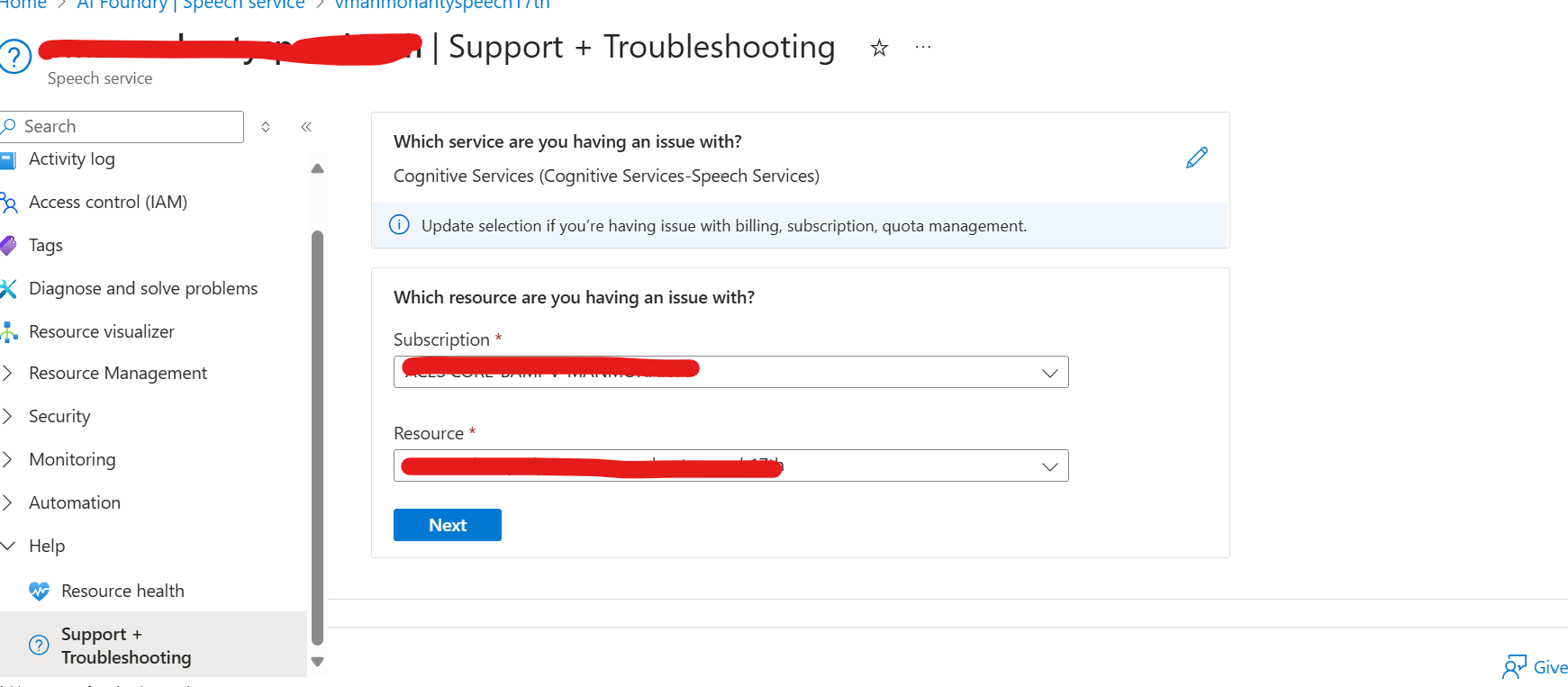
Task: Click the Next button
Action: point(448,525)
